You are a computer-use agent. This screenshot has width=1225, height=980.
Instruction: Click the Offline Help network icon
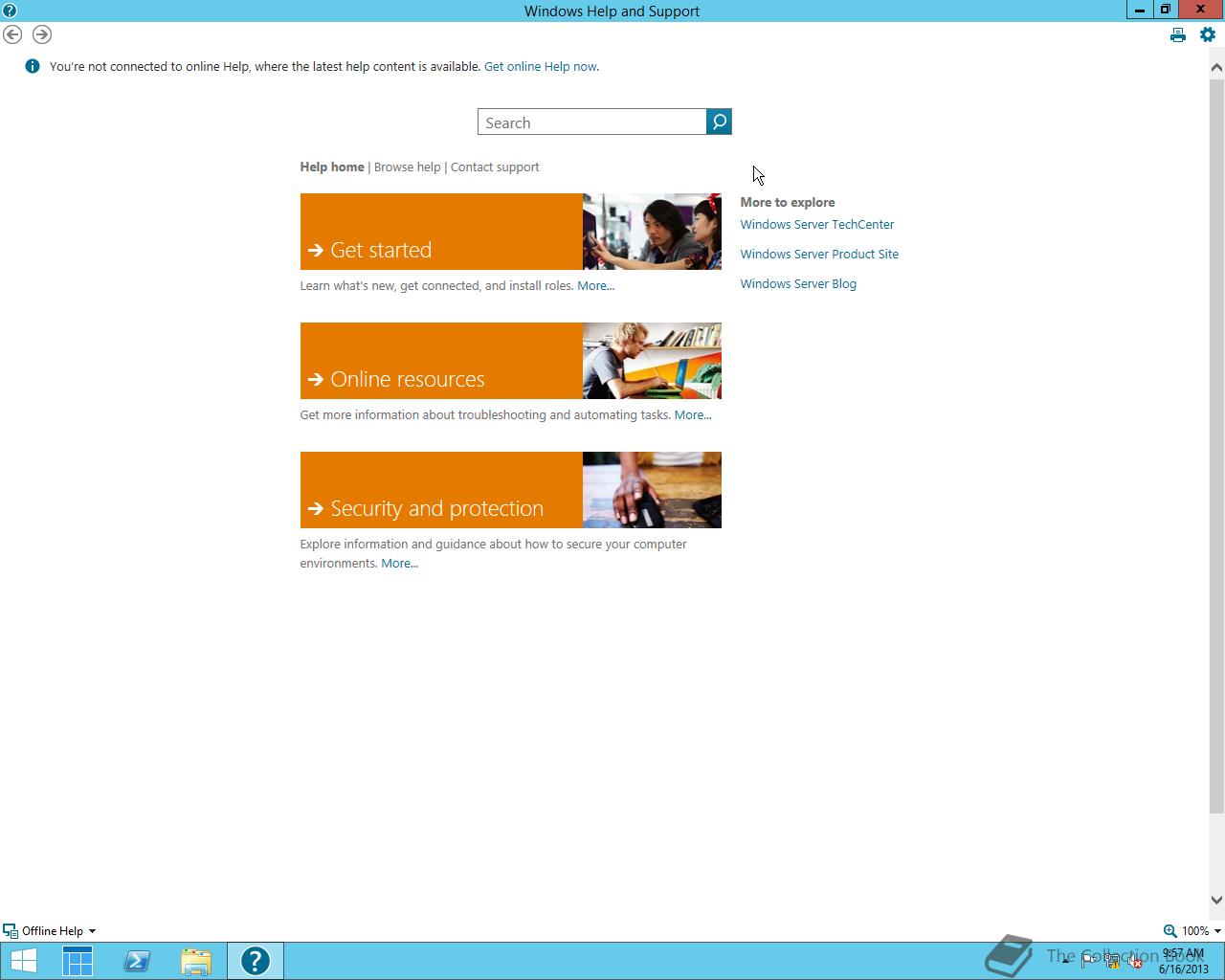coord(10,930)
